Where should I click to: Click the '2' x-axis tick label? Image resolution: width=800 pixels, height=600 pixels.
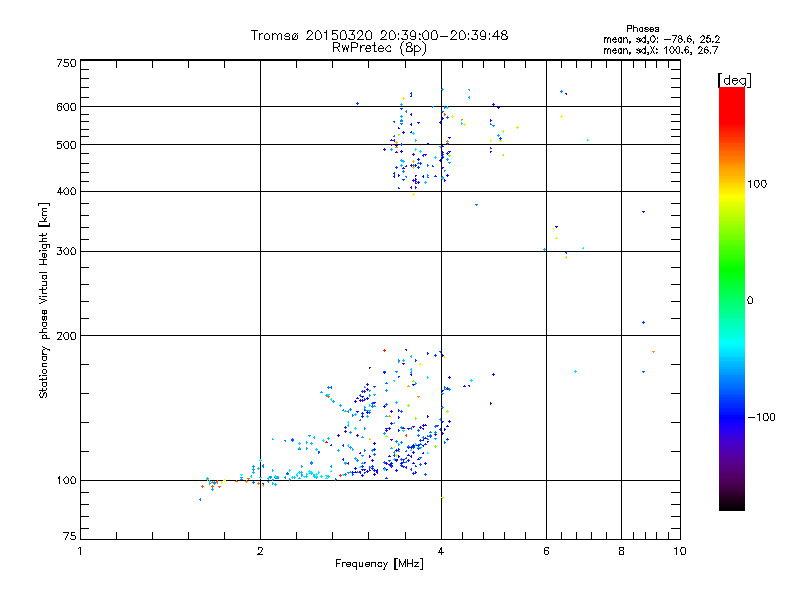coord(260,551)
